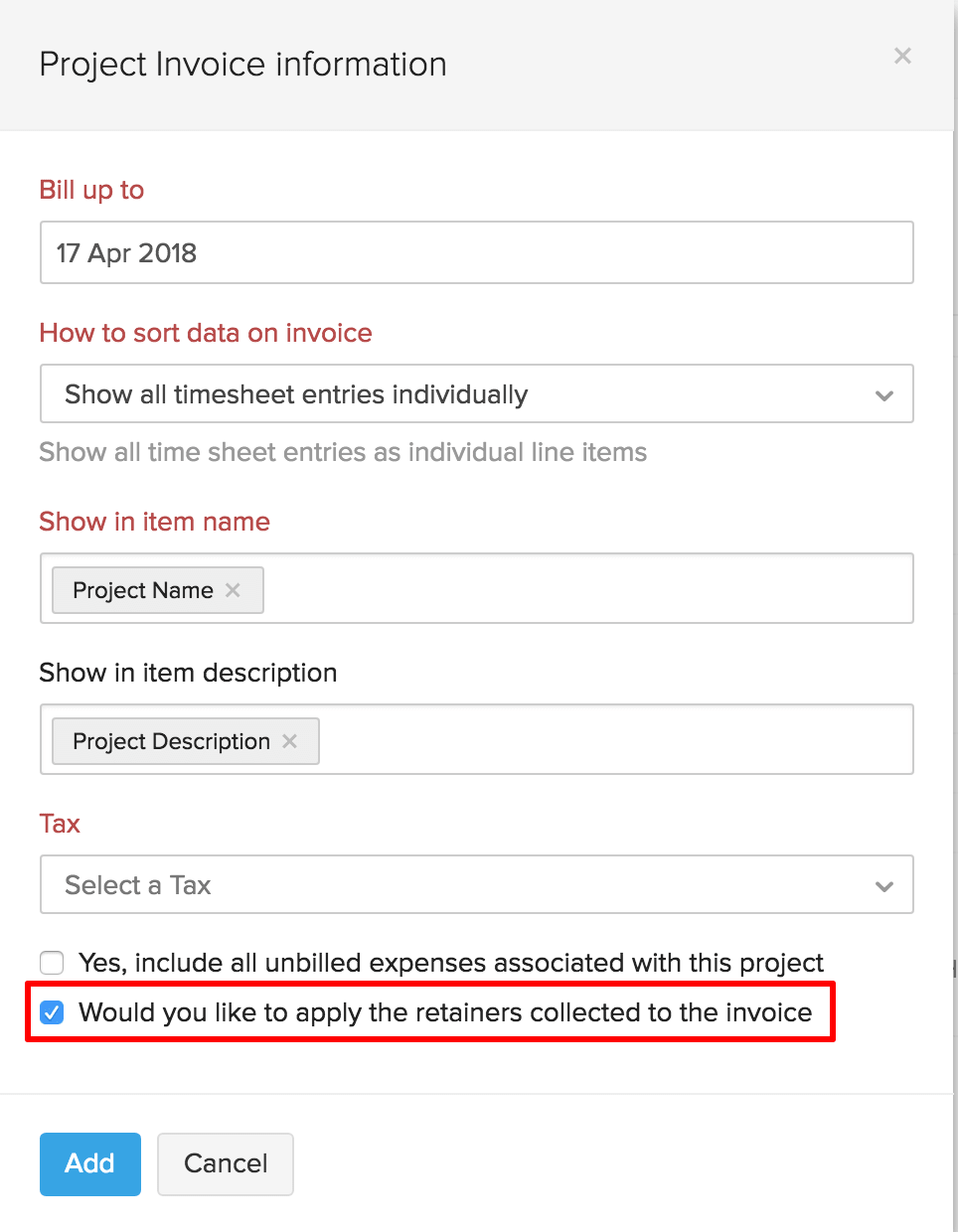Click the chevron on the tax selector
The width and height of the screenshot is (958, 1232).
click(883, 884)
